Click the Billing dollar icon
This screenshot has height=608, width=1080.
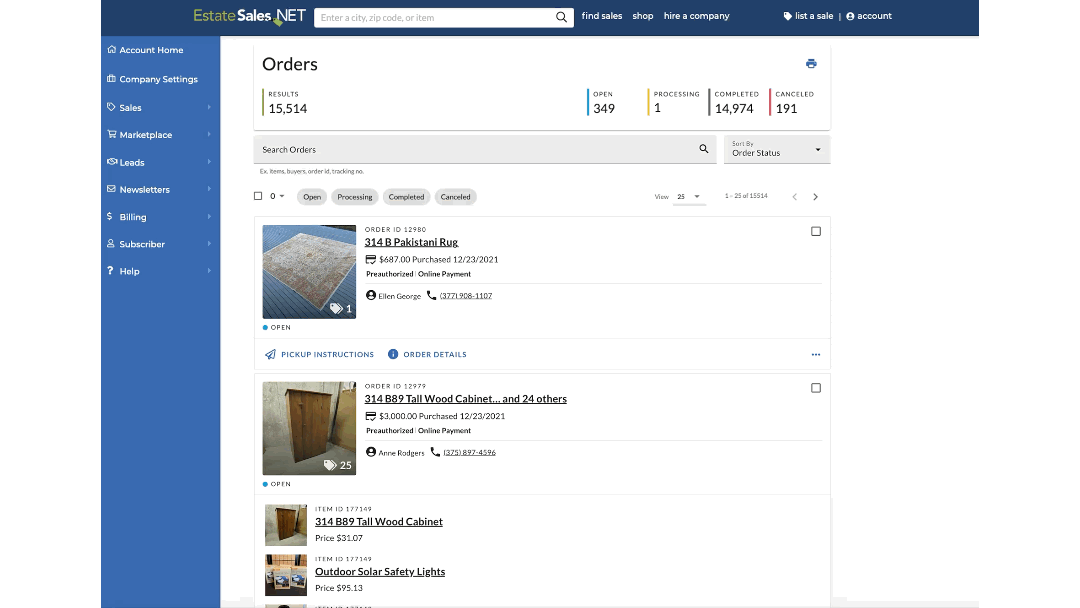[x=110, y=216]
